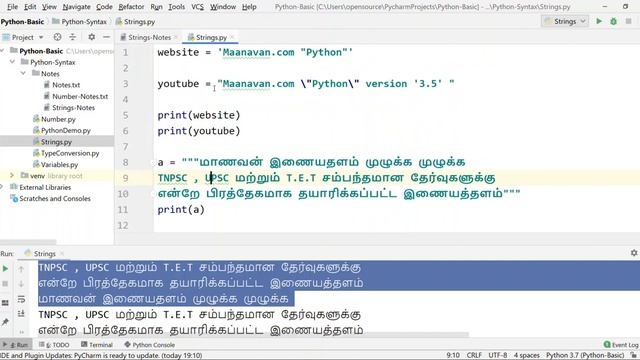Hide the Project panel with minus icon

pyautogui.click(x=106, y=37)
